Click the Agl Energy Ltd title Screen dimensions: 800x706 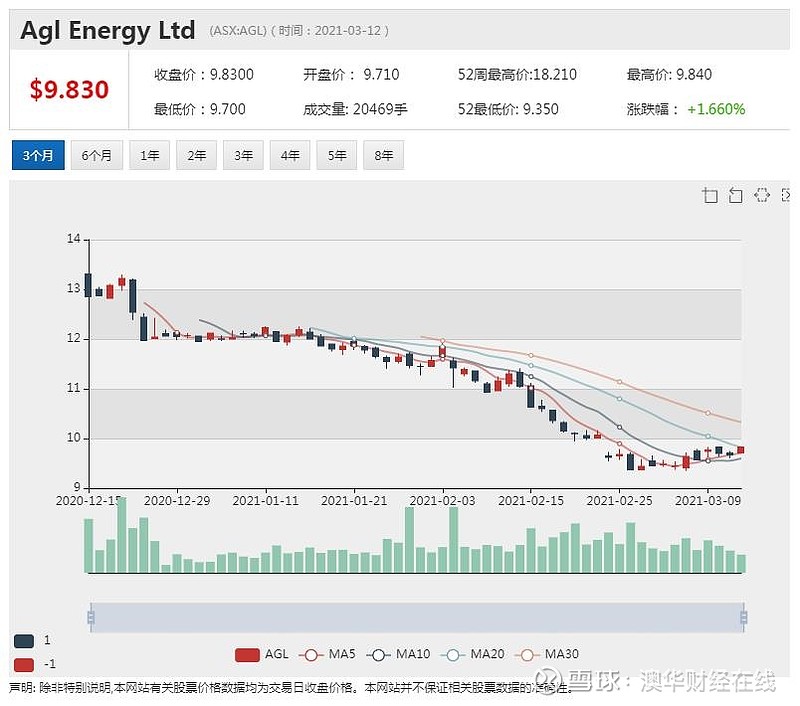click(108, 31)
